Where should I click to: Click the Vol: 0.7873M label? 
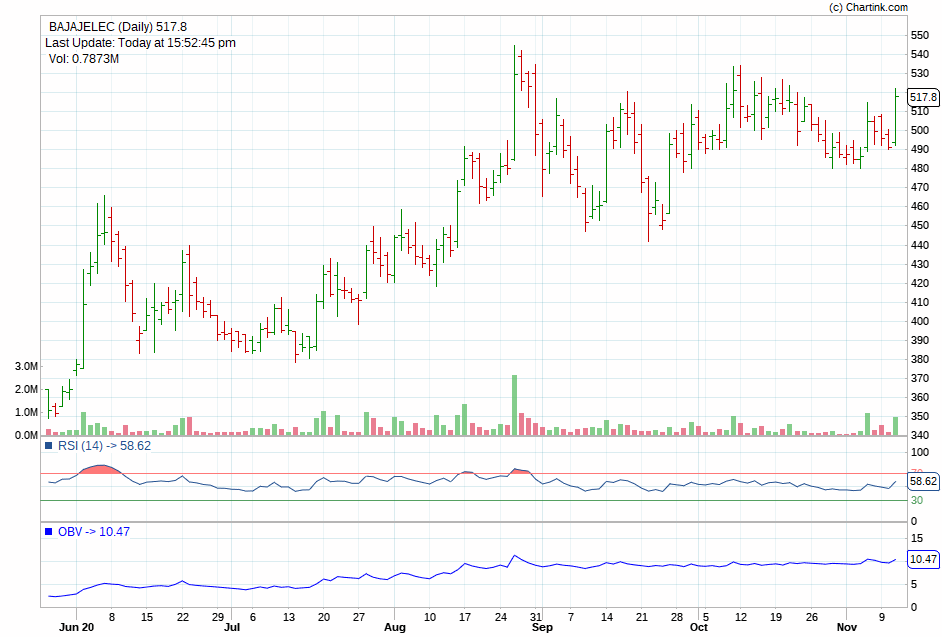click(x=84, y=59)
